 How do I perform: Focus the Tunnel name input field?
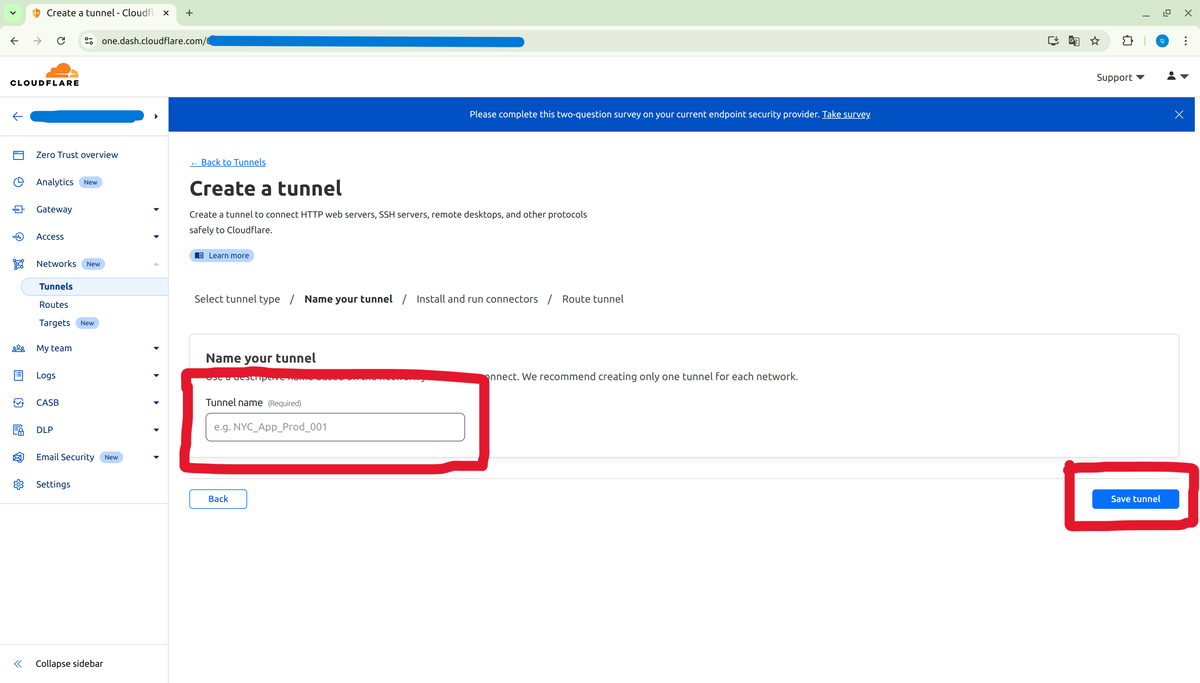tap(335, 427)
